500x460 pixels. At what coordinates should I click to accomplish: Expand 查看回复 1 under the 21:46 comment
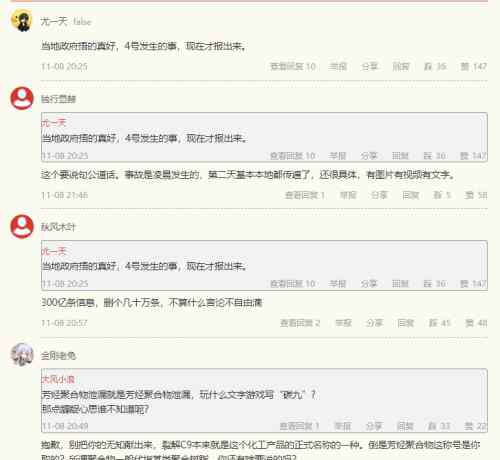(x=305, y=195)
